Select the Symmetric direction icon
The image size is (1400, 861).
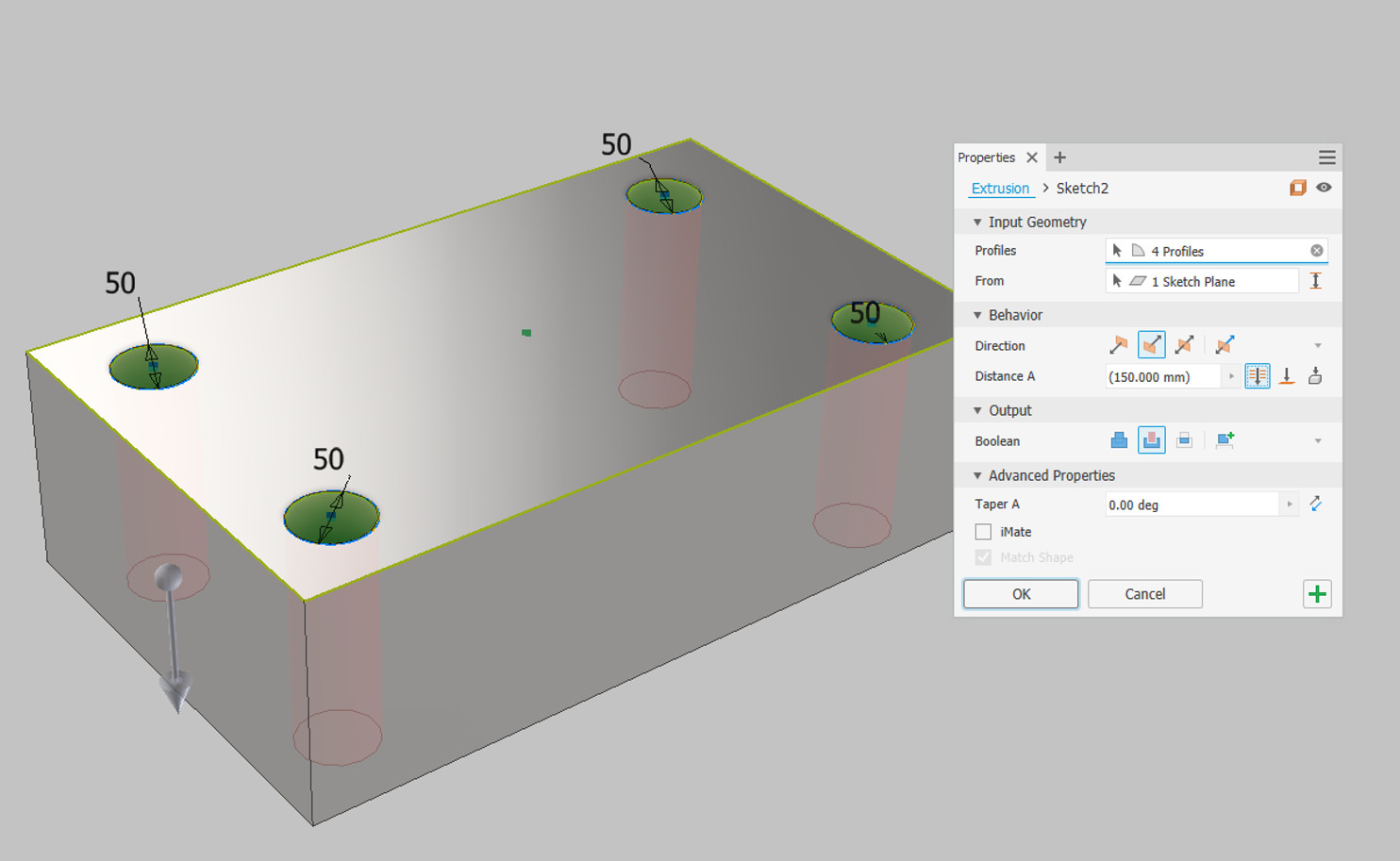(1185, 345)
